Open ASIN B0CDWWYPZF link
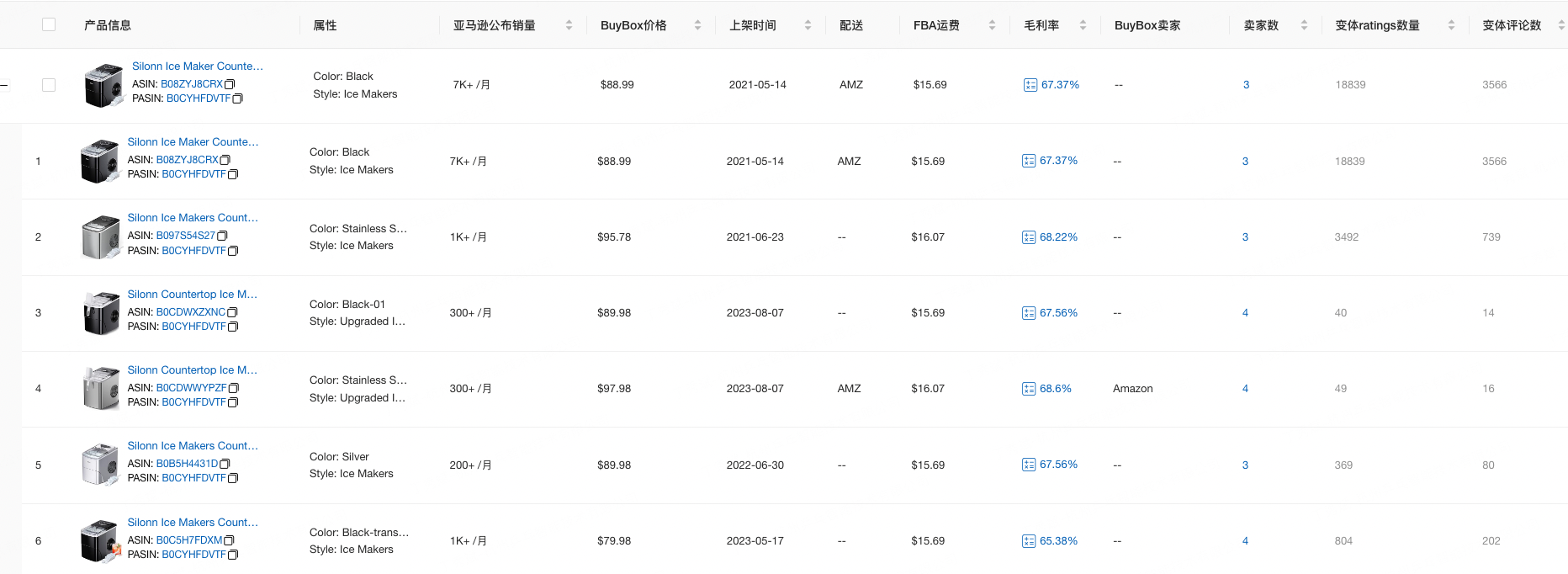Screen dimensions: 1568x574 (x=191, y=388)
